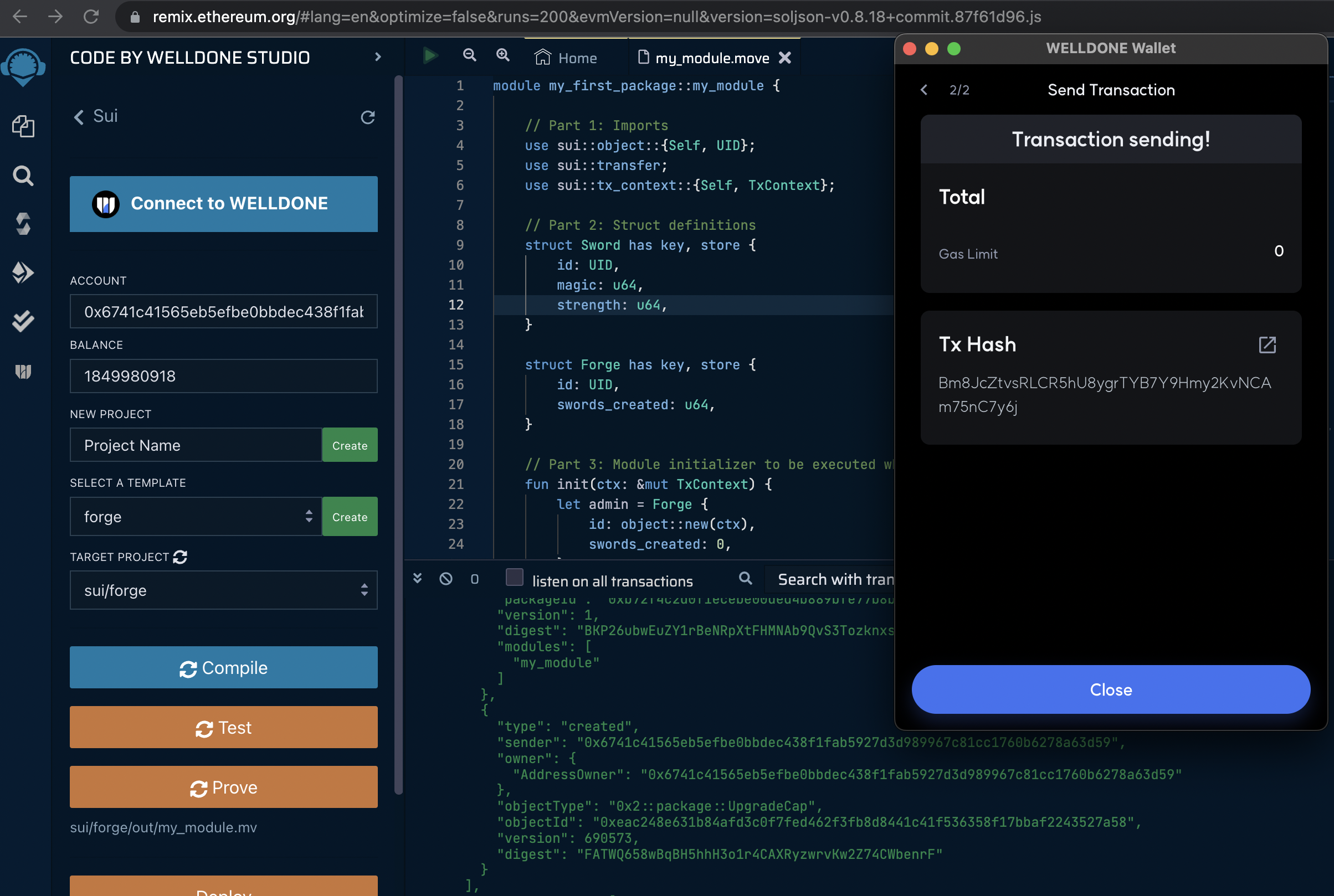Click the Prove button

coord(223,787)
